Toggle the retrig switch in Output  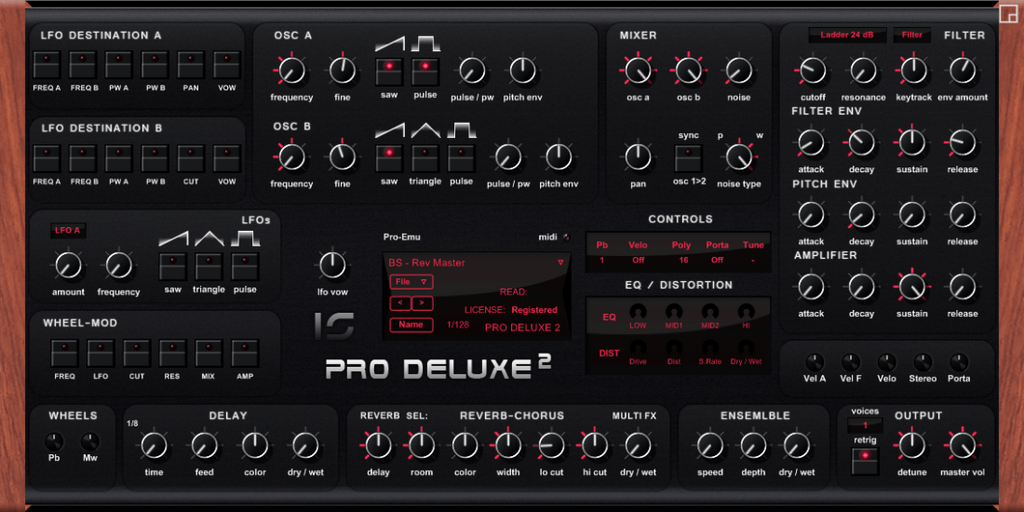(x=865, y=460)
